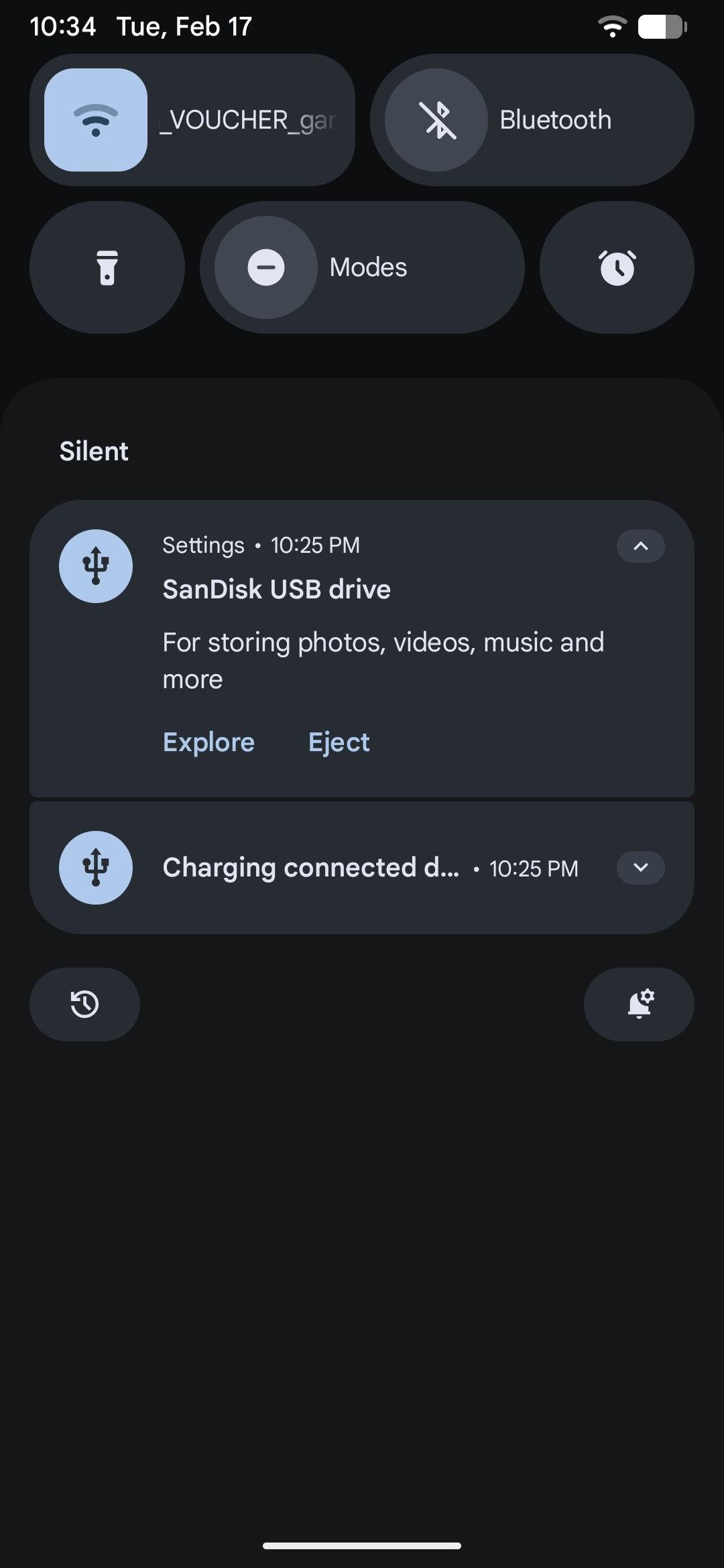
Task: Toggle the Wi-Fi quick settings tile
Action: pos(96,120)
